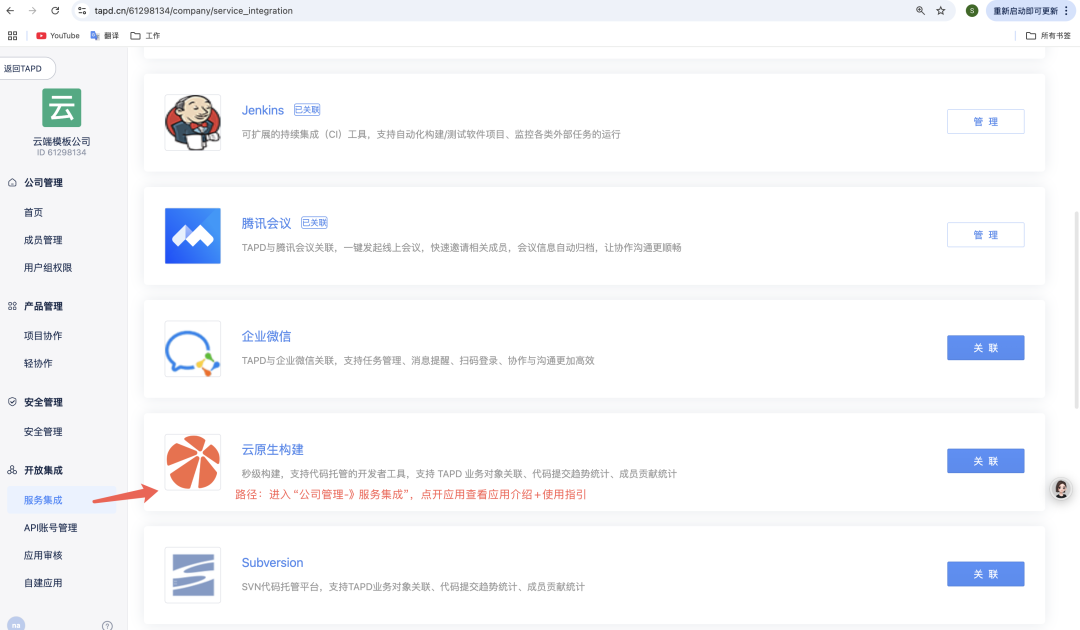Click the 企业微信 chat bubble logo
The image size is (1080, 630).
coord(193,349)
